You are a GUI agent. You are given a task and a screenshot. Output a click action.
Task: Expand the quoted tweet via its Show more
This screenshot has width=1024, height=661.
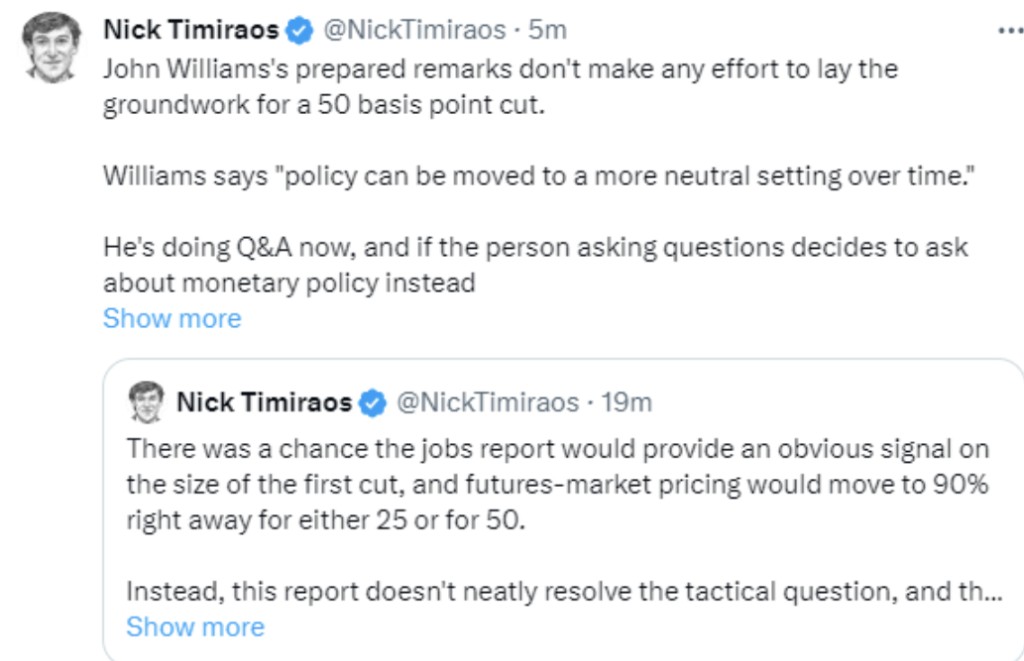point(195,627)
